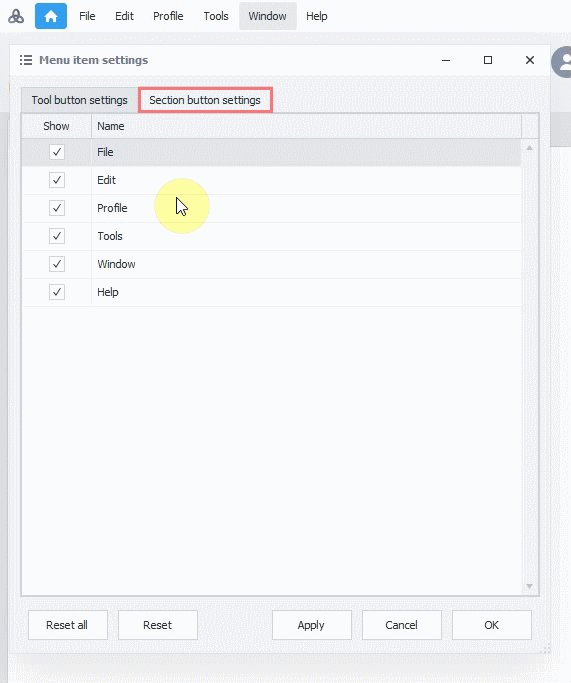Click the Reset all button

(x=68, y=625)
